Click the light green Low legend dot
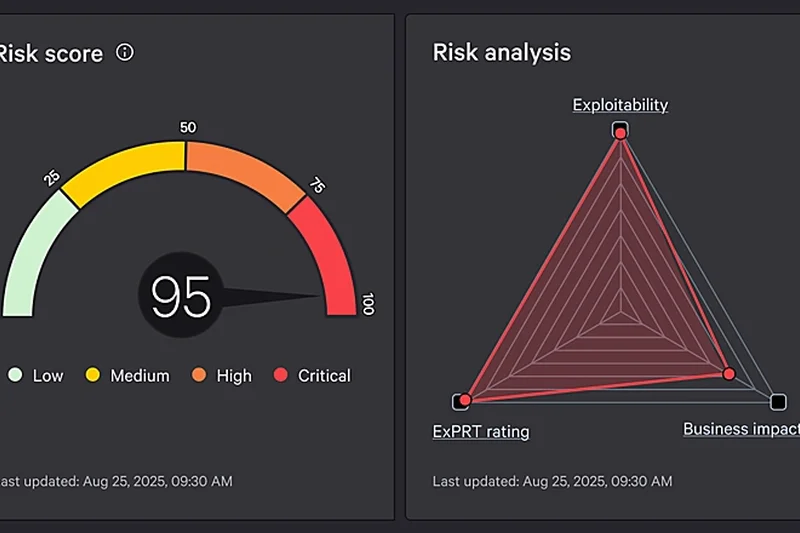Viewport: 800px width, 533px height. 15,376
